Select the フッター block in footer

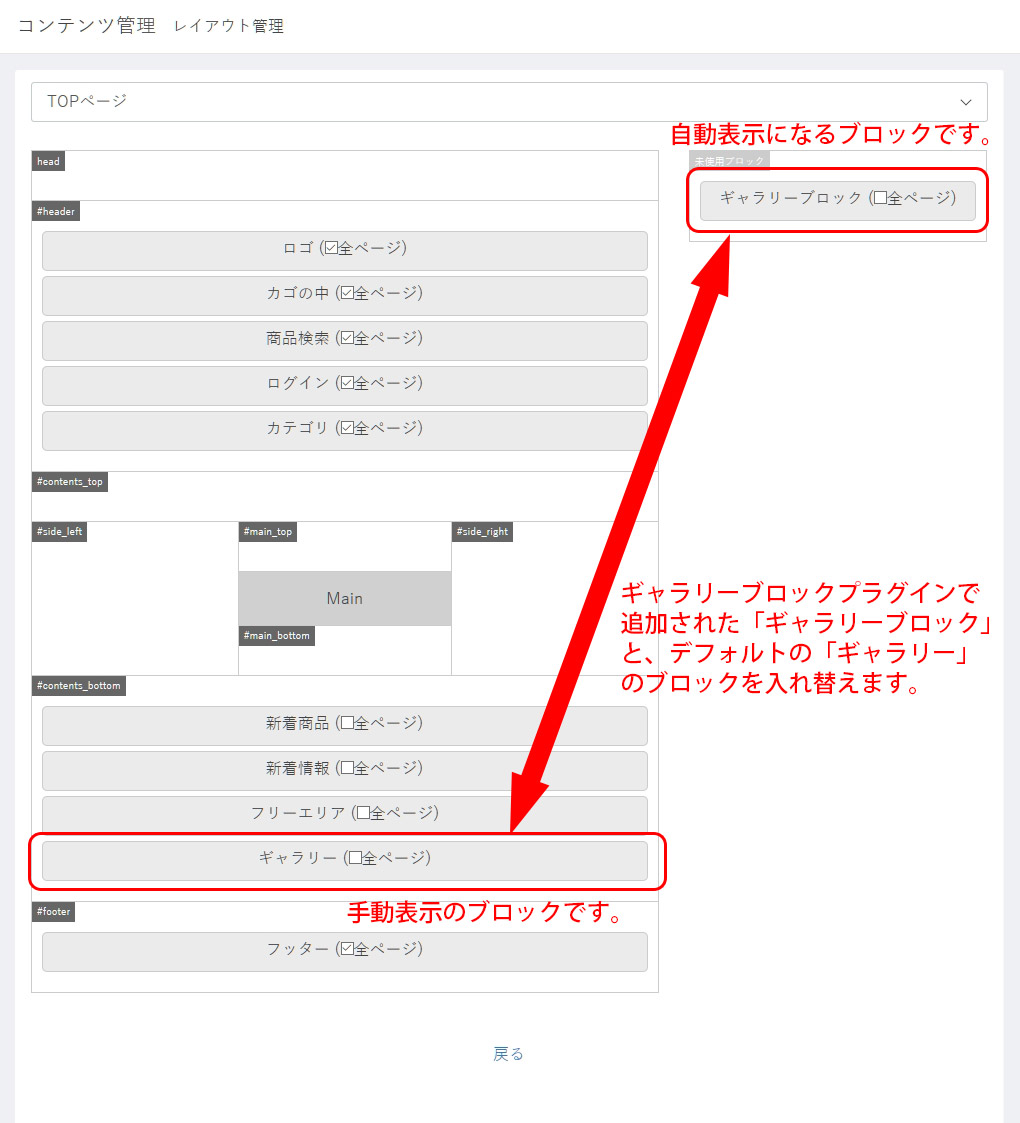[345, 952]
